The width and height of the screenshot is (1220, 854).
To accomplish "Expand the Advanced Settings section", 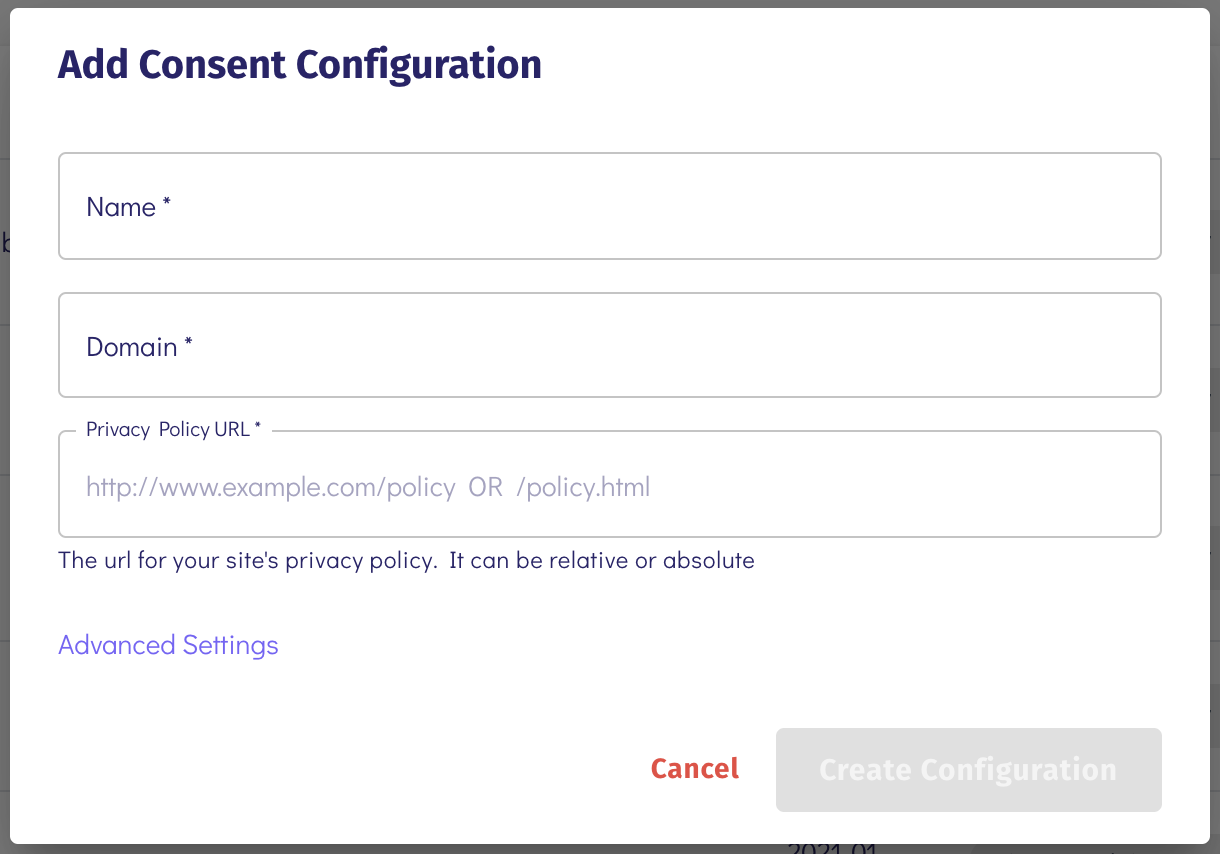I will click(168, 645).
